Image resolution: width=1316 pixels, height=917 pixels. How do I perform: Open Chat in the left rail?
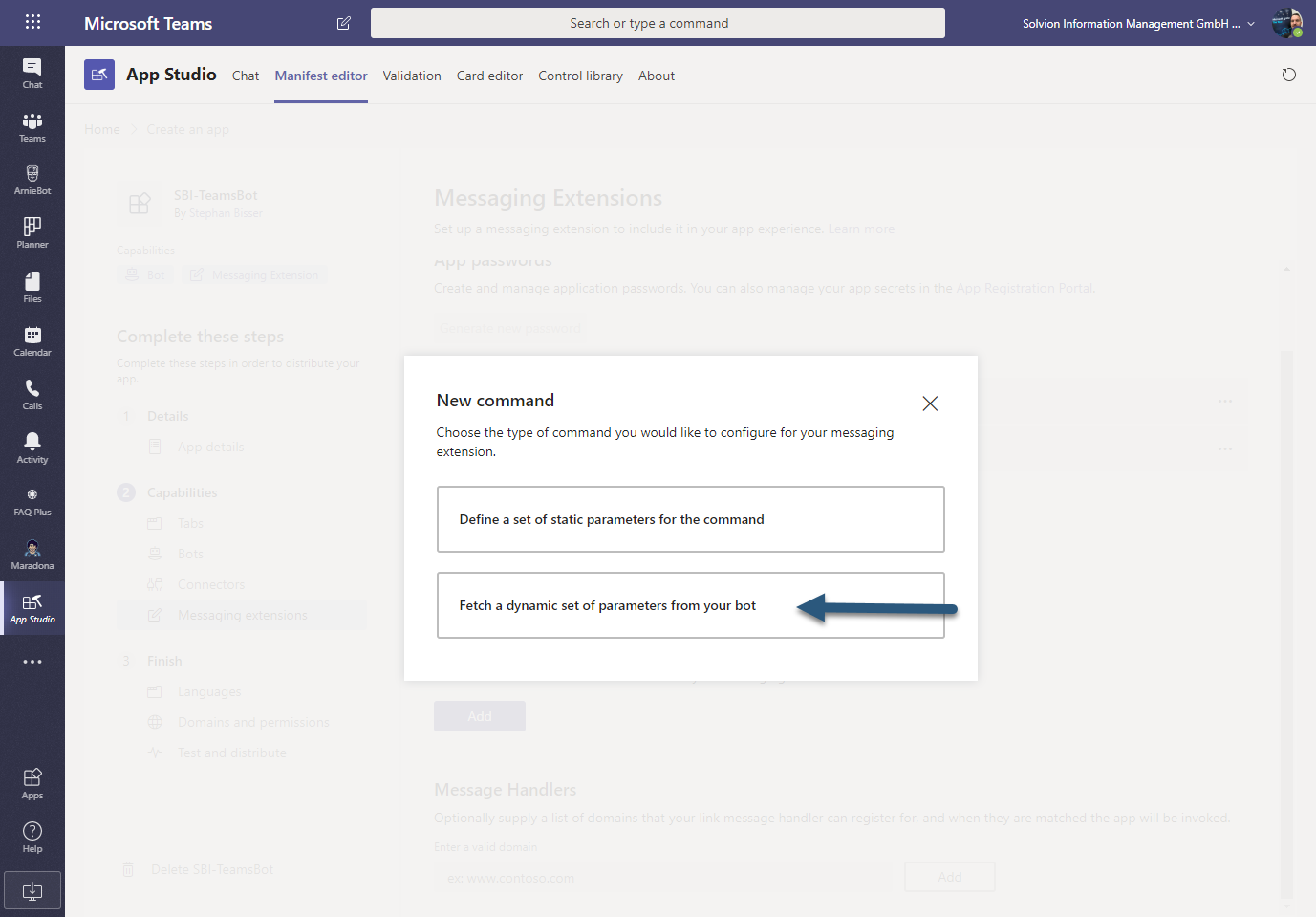[32, 73]
